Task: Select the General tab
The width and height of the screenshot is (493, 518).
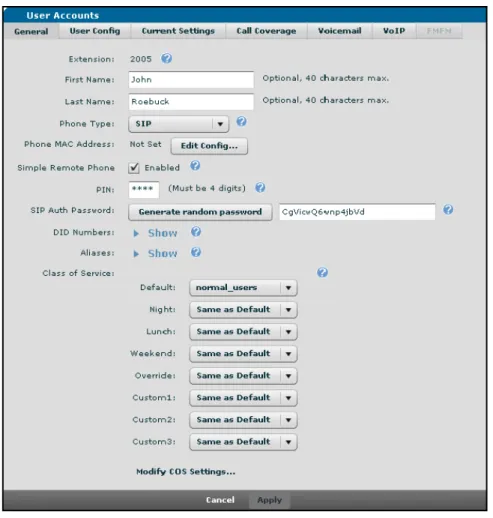Action: [31, 31]
